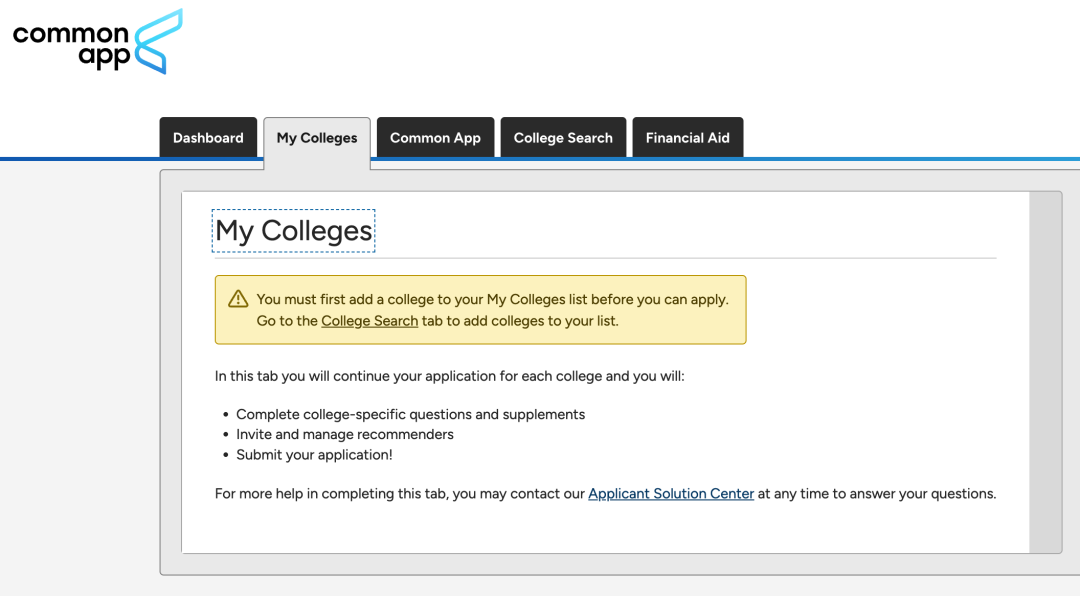Click 'Invite and manage recommenders' bullet text
The image size is (1080, 596).
[344, 435]
